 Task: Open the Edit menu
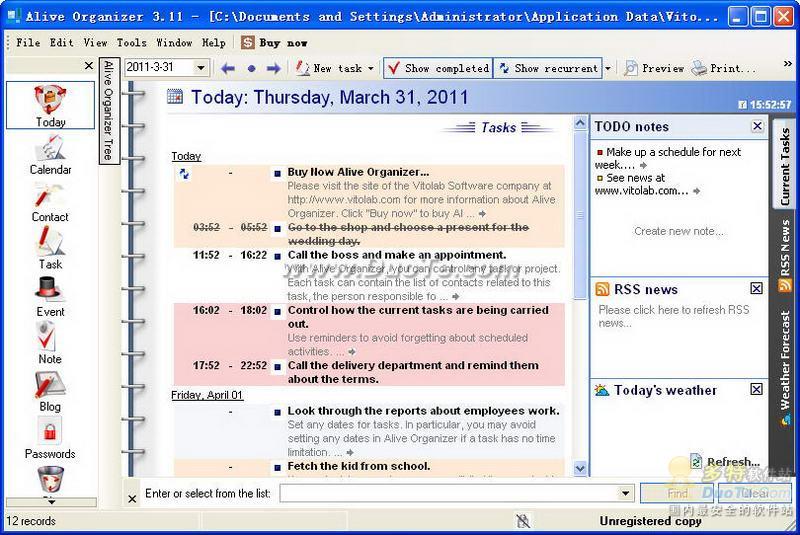tap(61, 42)
